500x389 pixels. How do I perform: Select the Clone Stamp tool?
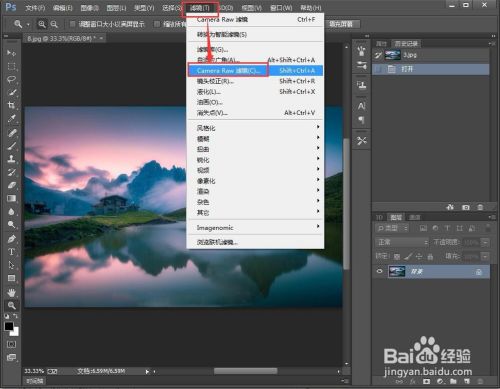click(x=11, y=159)
